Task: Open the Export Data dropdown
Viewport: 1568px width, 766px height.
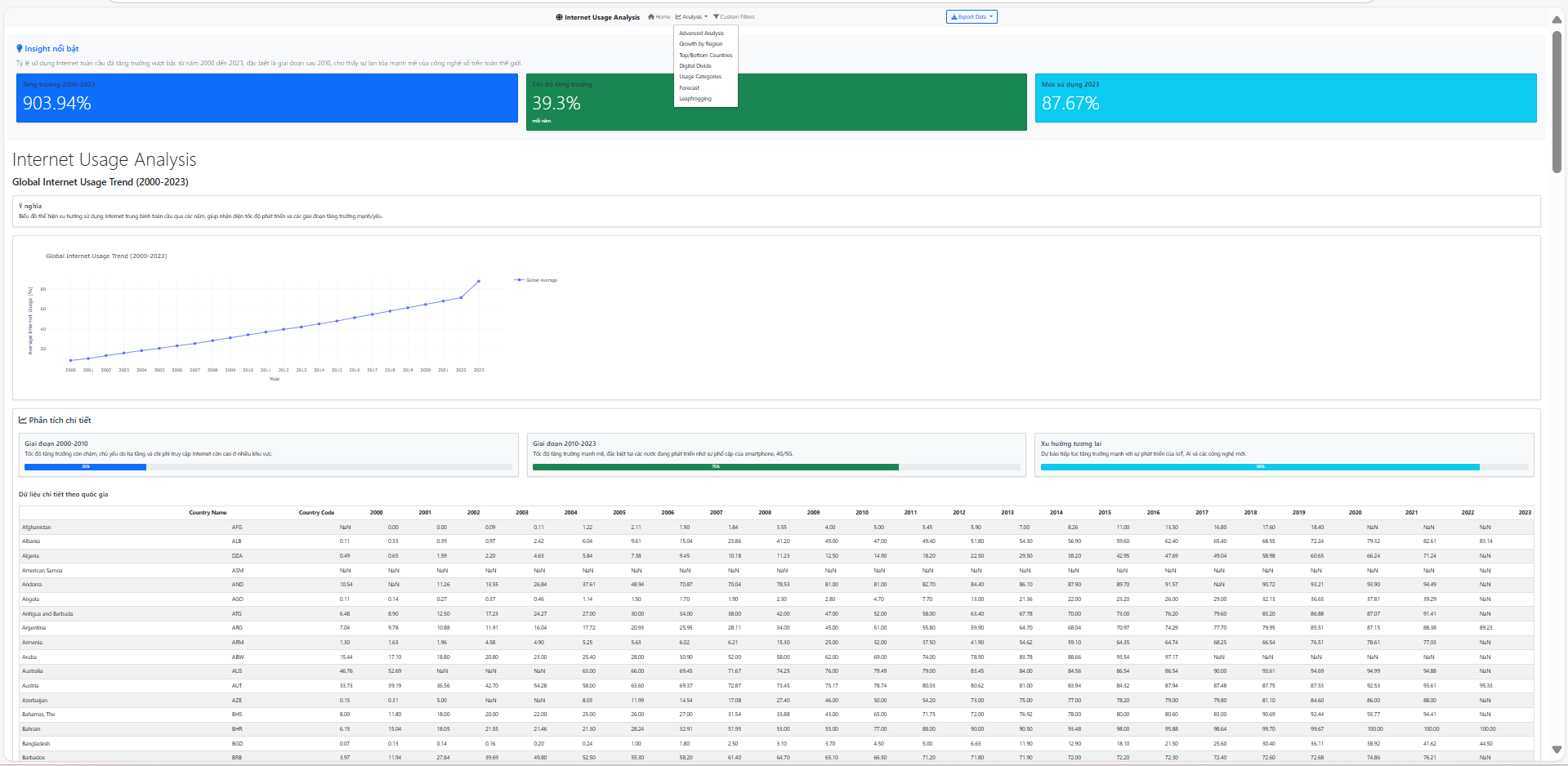Action: [x=972, y=16]
